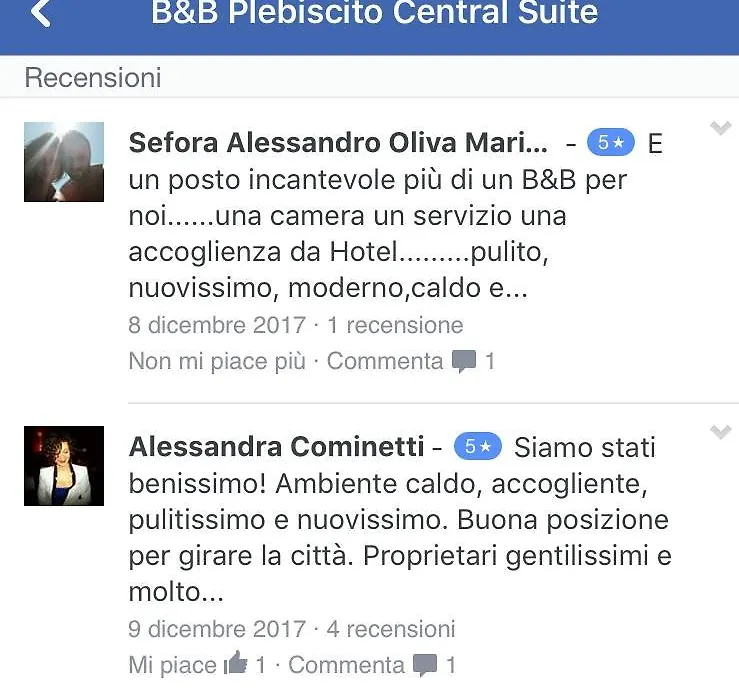Tap the 5-star badge on Sefora's review

click(x=610, y=142)
